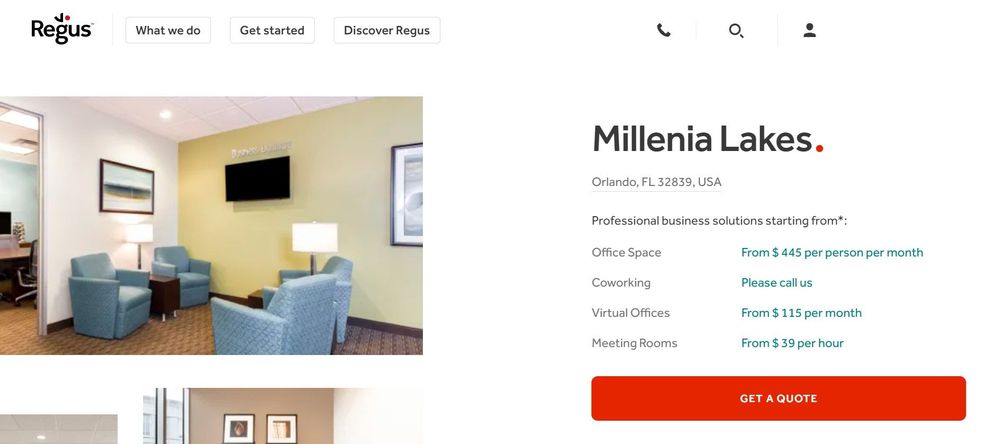1000x444 pixels.
Task: Click the Coworking Please call us link
Action: (776, 283)
